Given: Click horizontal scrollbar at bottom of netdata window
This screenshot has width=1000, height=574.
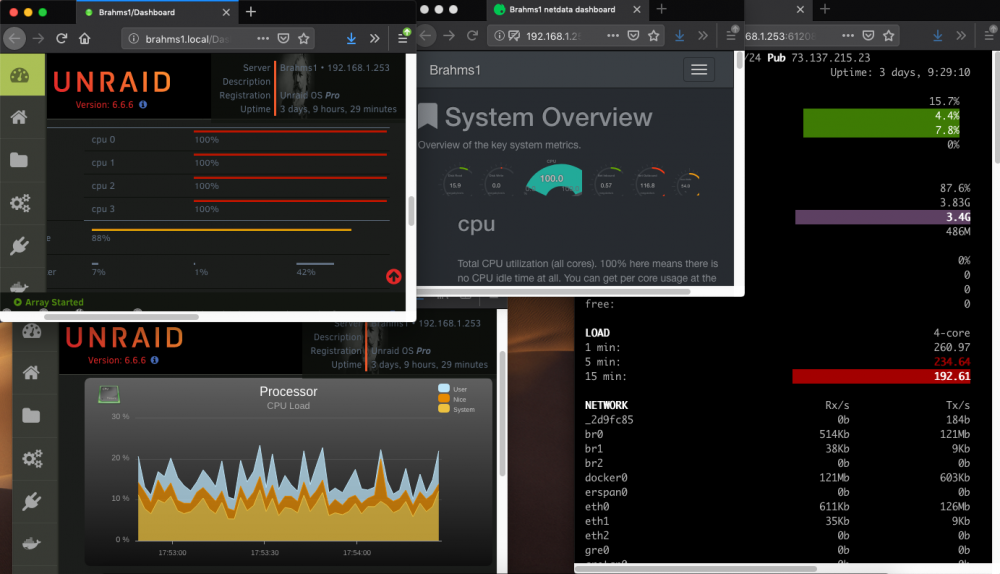Looking at the screenshot, I should (x=555, y=291).
